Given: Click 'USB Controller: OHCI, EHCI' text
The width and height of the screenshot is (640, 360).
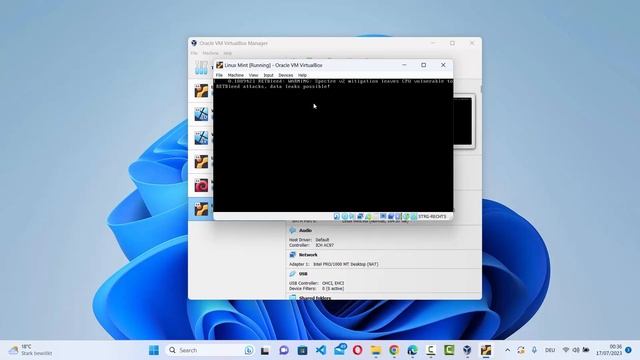Looking at the screenshot, I should click(x=316, y=283).
